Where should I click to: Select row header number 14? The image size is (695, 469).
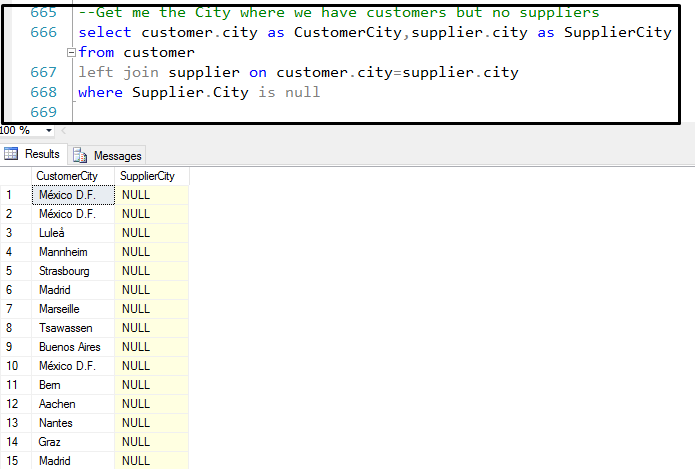click(x=16, y=442)
